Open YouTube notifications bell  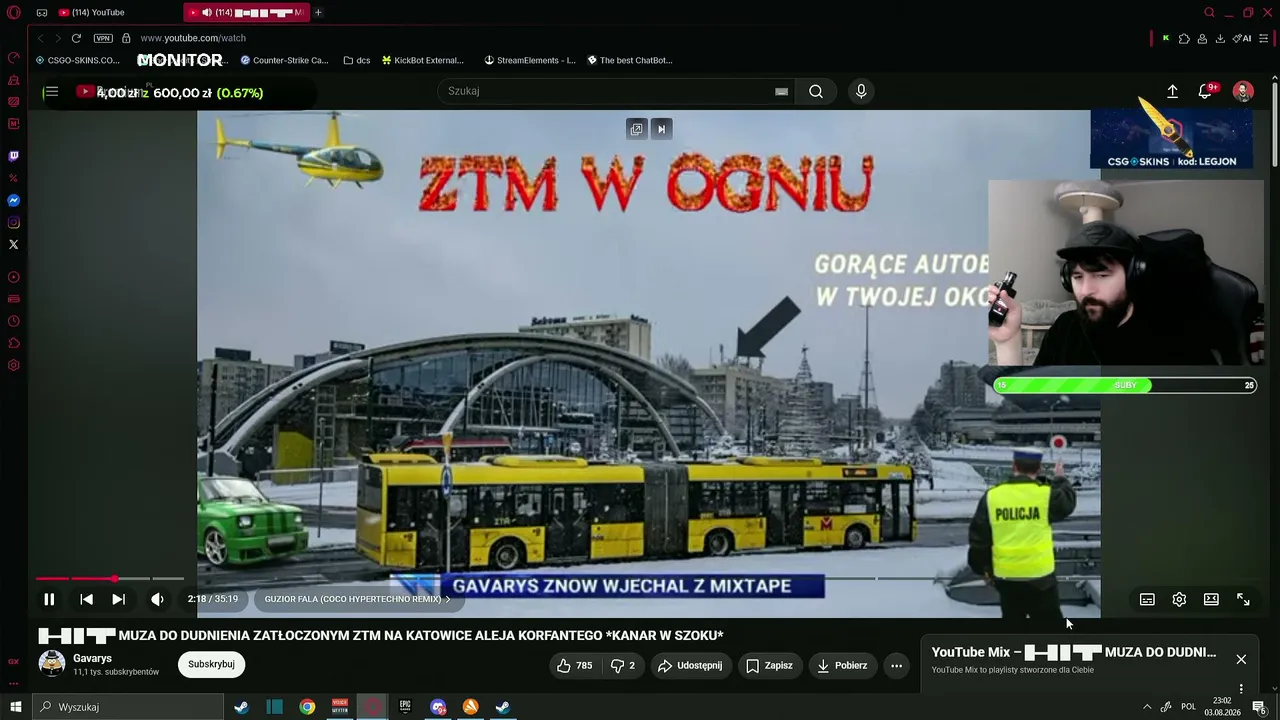click(1206, 91)
